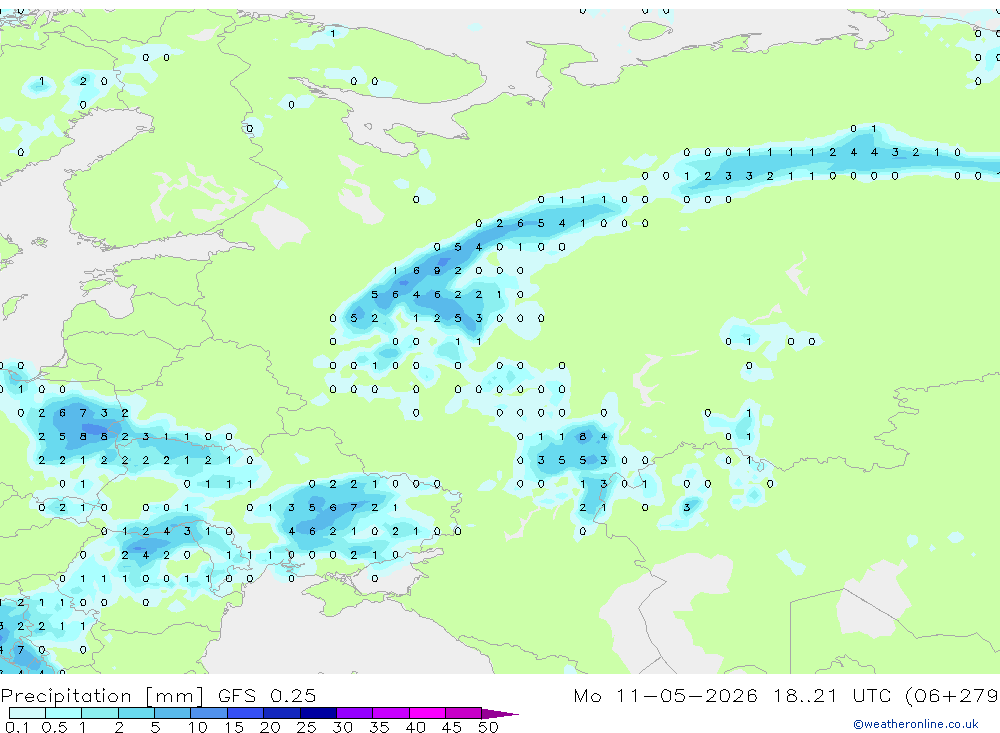Click the 'Mo 11-05-2026' date text

tap(666, 695)
